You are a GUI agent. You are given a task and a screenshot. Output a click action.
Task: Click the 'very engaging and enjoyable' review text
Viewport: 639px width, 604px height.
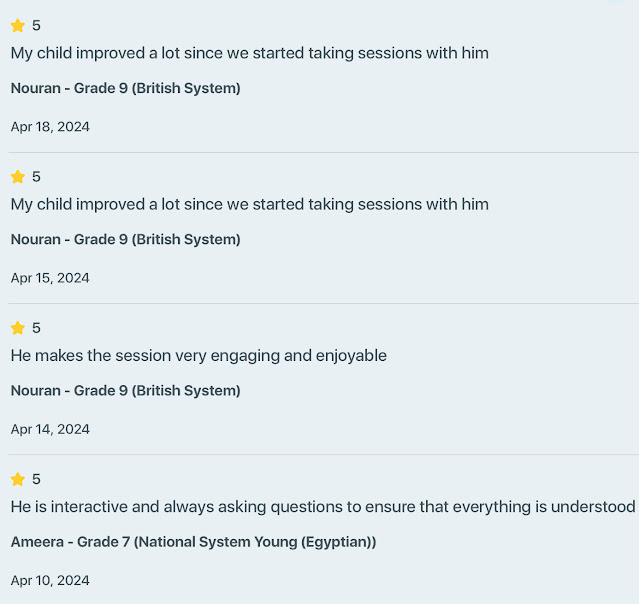198,355
